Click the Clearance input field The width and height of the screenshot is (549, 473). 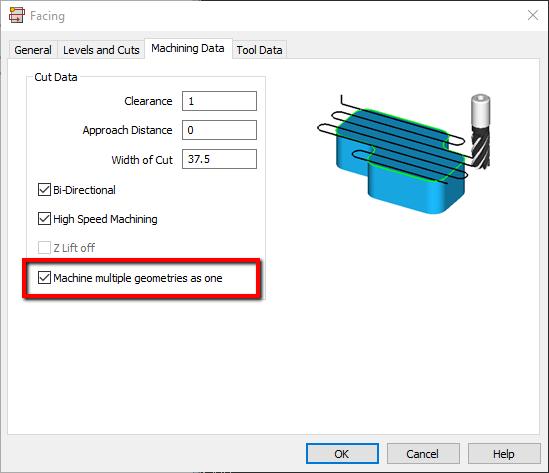pyautogui.click(x=220, y=101)
